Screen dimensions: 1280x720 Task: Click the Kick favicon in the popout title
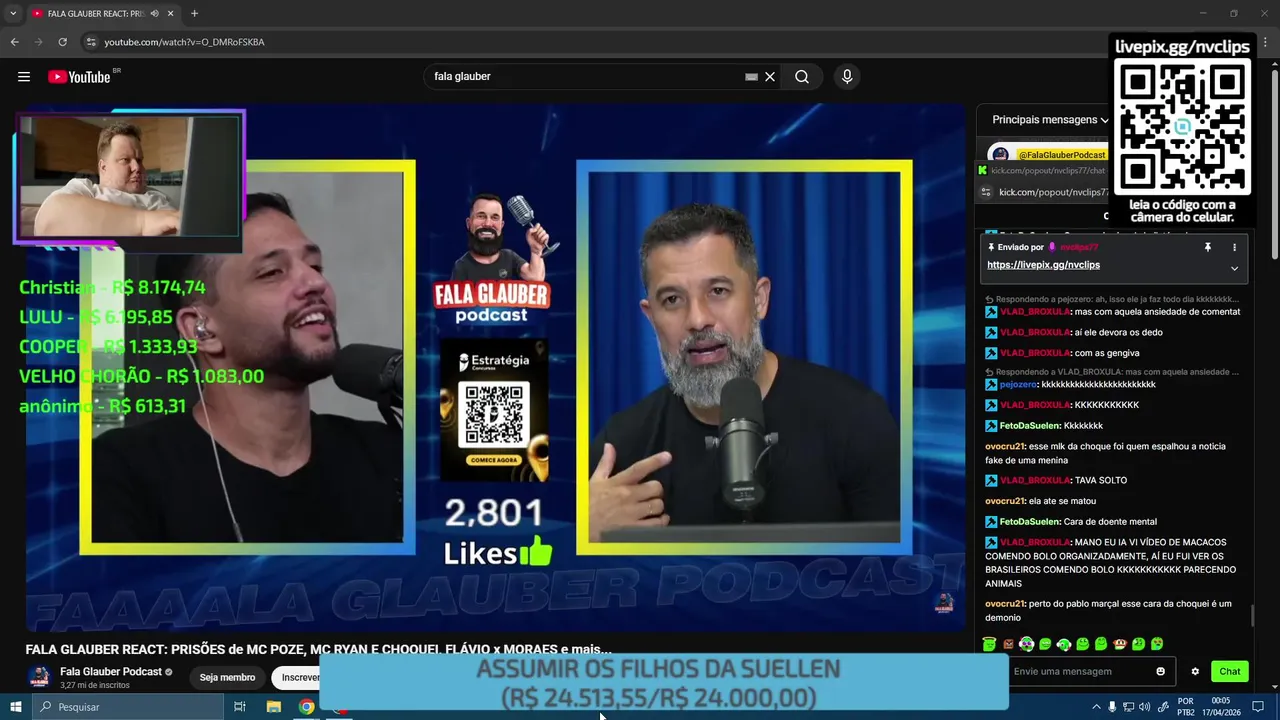[x=983, y=171]
